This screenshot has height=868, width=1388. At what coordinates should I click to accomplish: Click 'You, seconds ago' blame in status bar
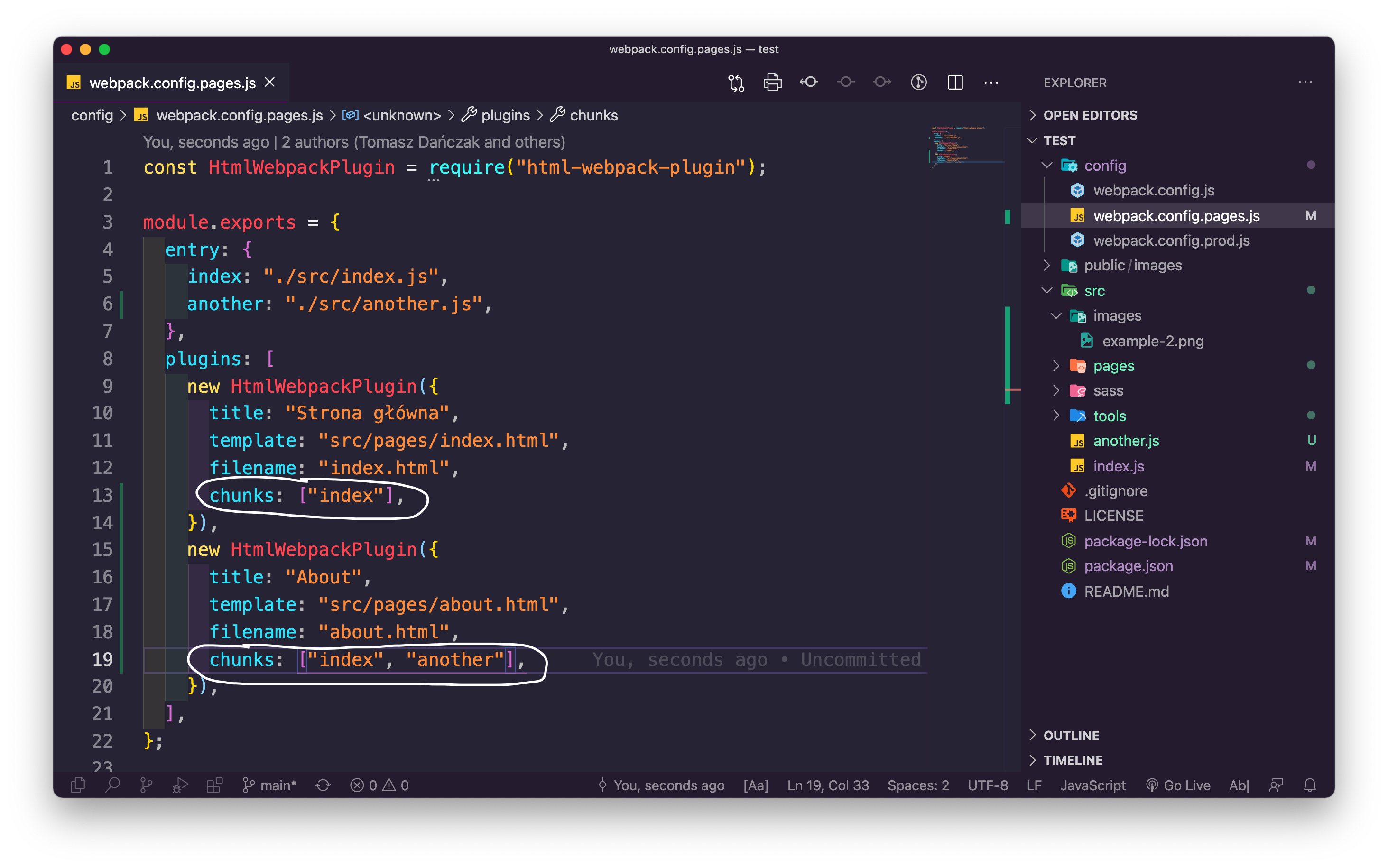click(x=661, y=785)
